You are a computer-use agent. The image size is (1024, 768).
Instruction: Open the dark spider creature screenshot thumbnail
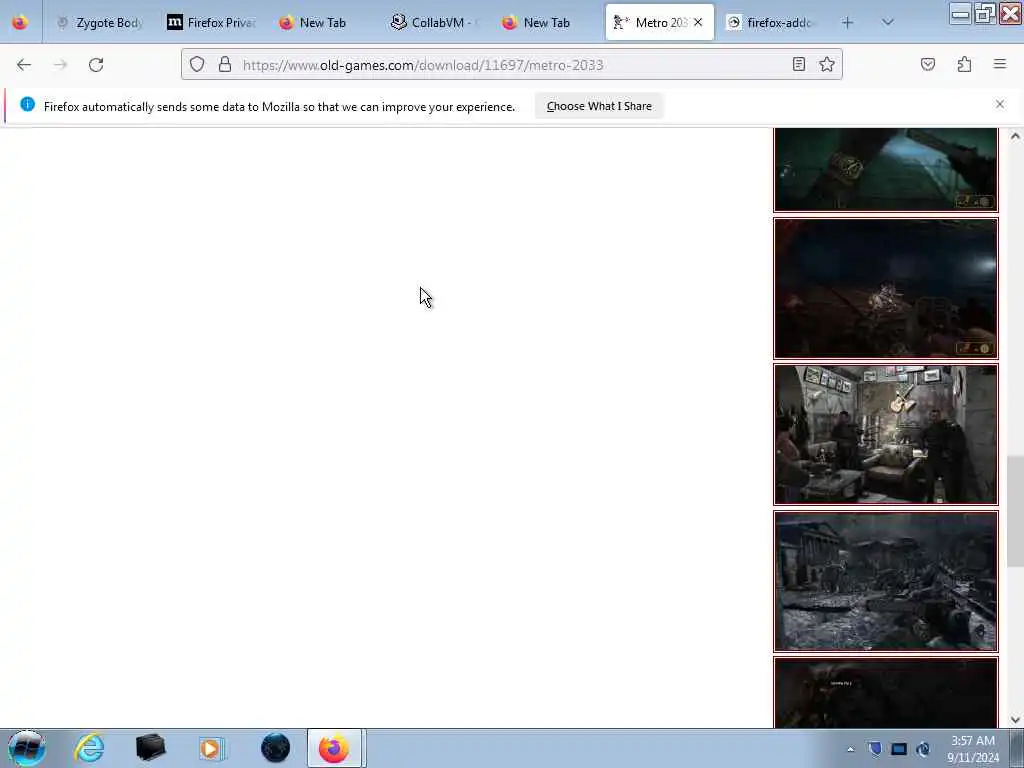point(886,288)
